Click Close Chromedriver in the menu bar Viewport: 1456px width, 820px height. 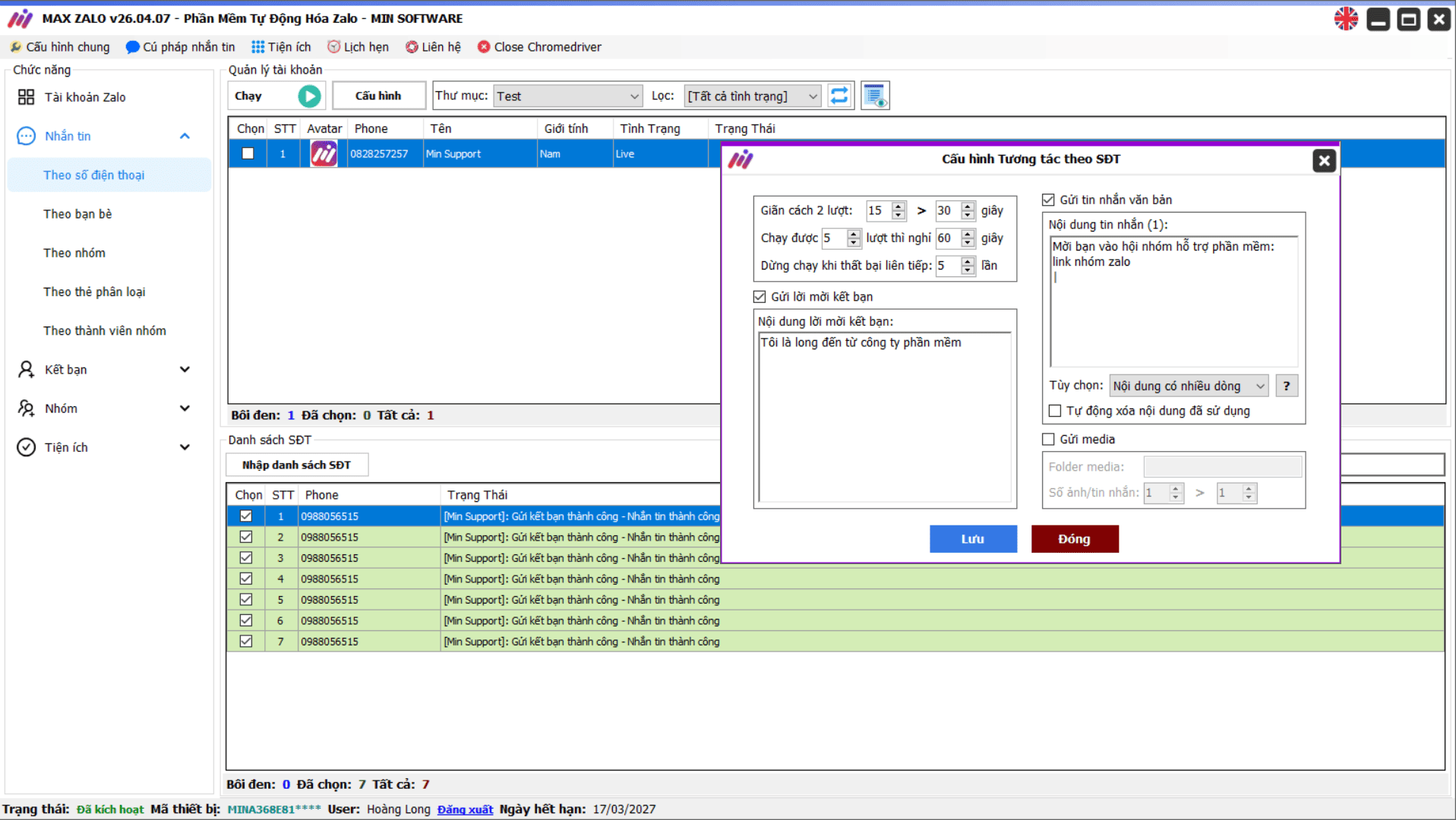[x=539, y=47]
